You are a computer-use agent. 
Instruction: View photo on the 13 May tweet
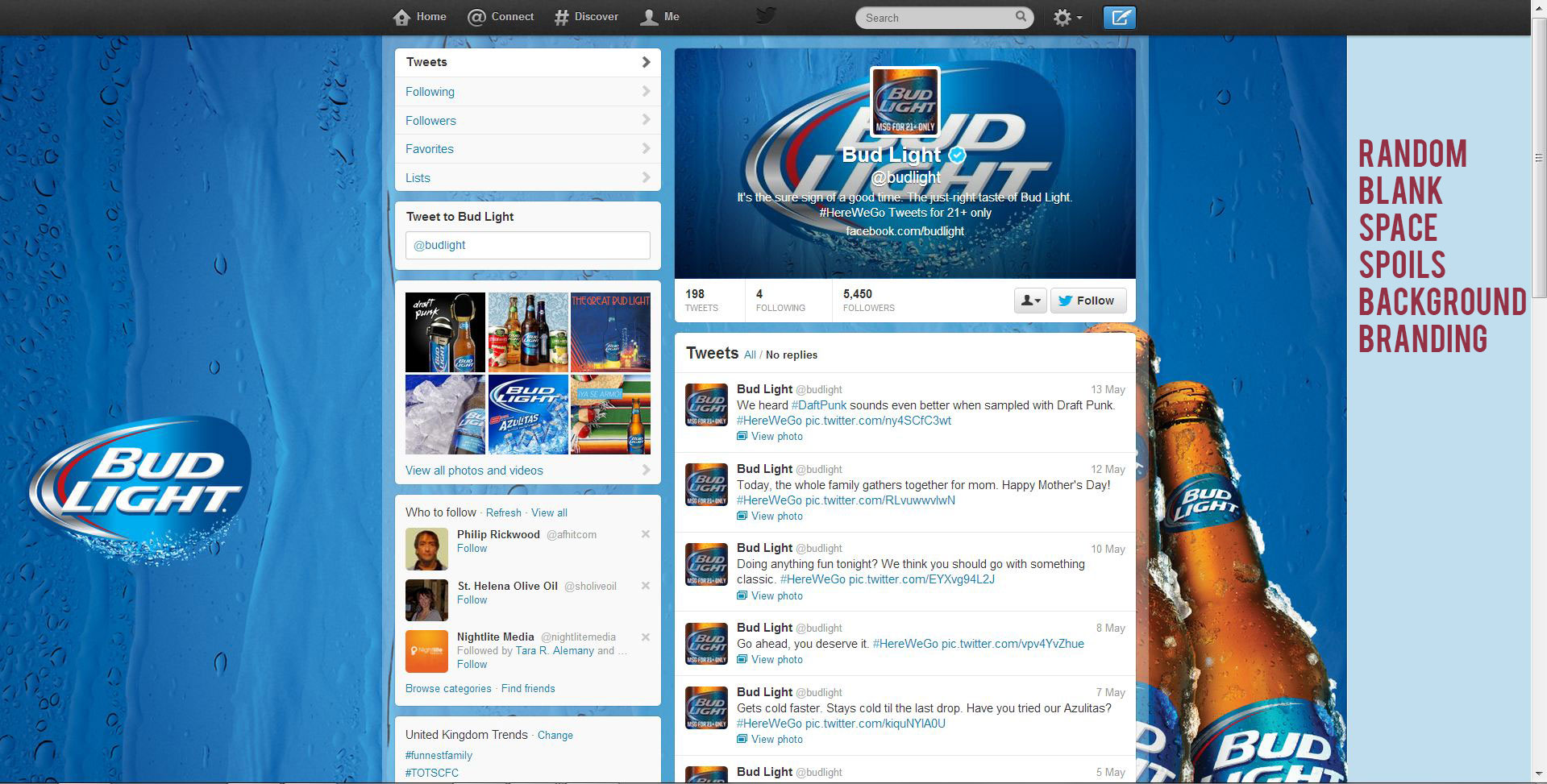point(770,436)
